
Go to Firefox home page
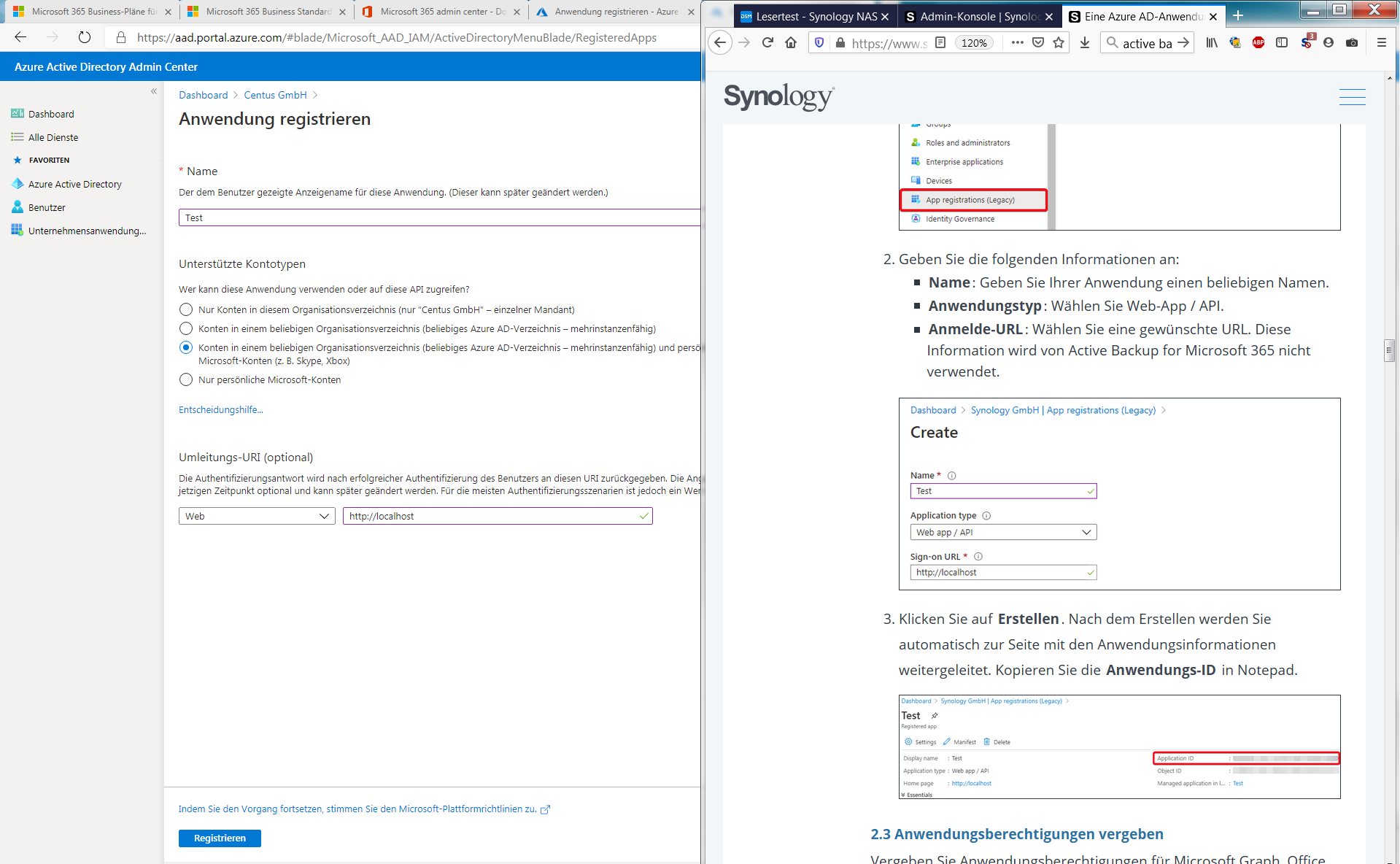[791, 42]
